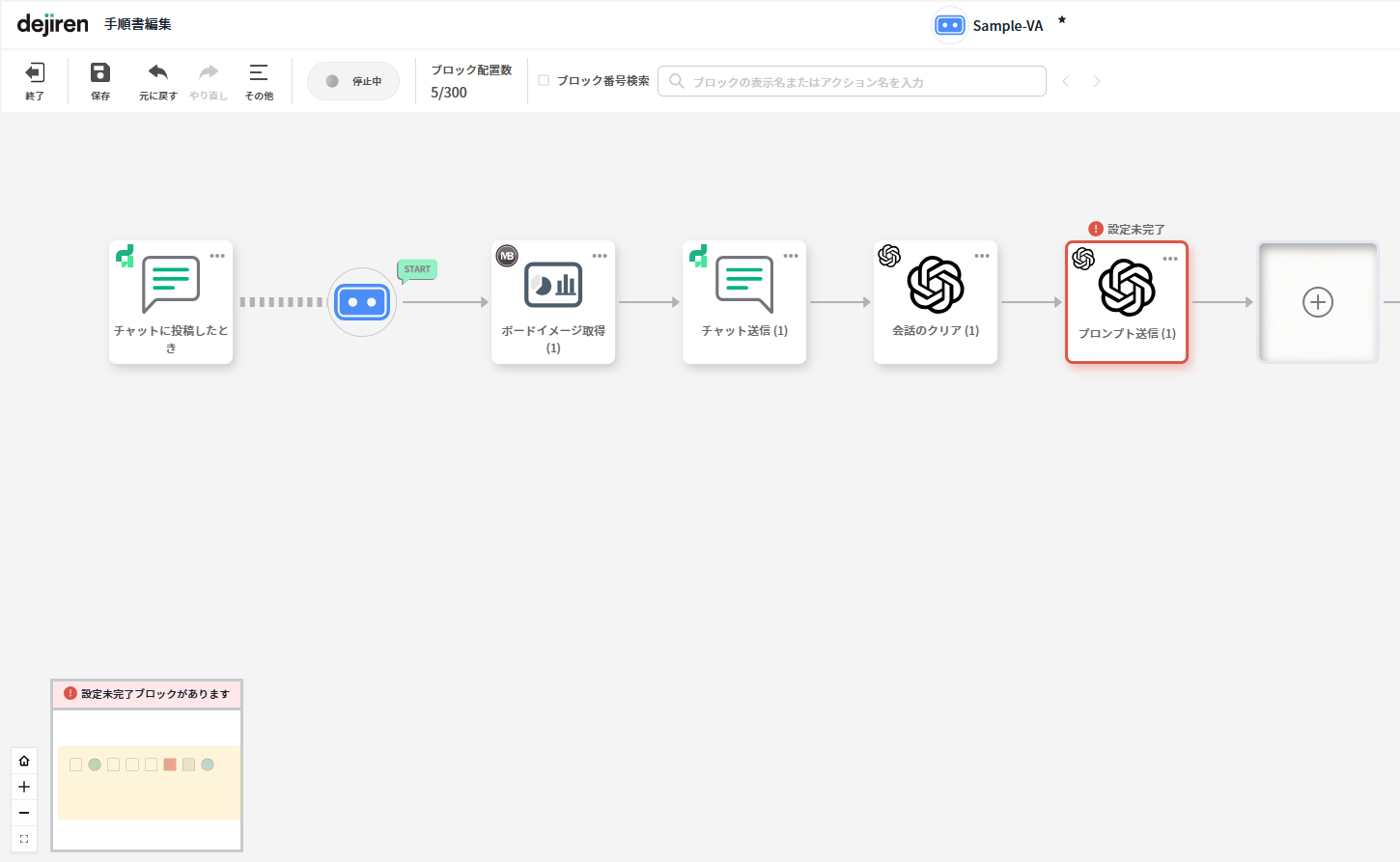Select the 会話のクリア (1) OpenAI icon
1400x862 pixels.
936,285
